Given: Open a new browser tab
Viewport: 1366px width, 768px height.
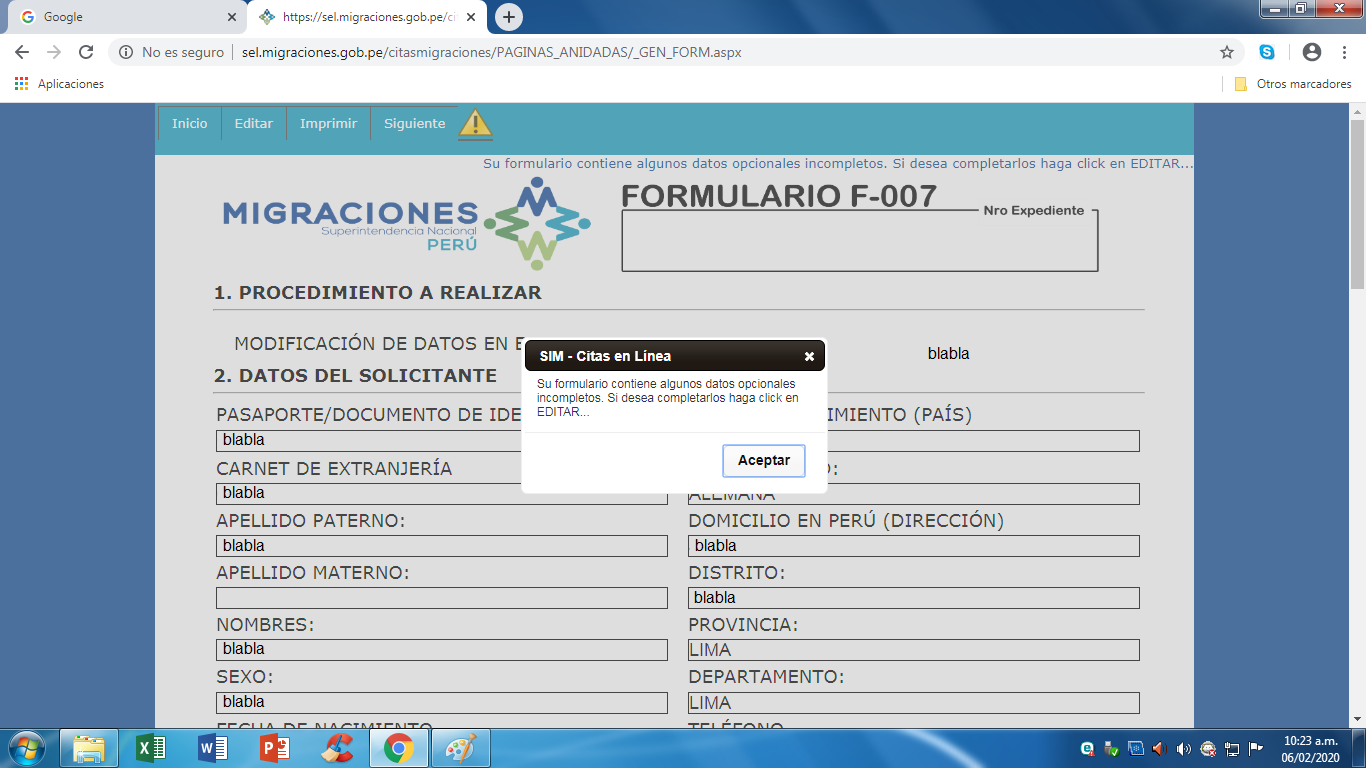Looking at the screenshot, I should pos(509,17).
